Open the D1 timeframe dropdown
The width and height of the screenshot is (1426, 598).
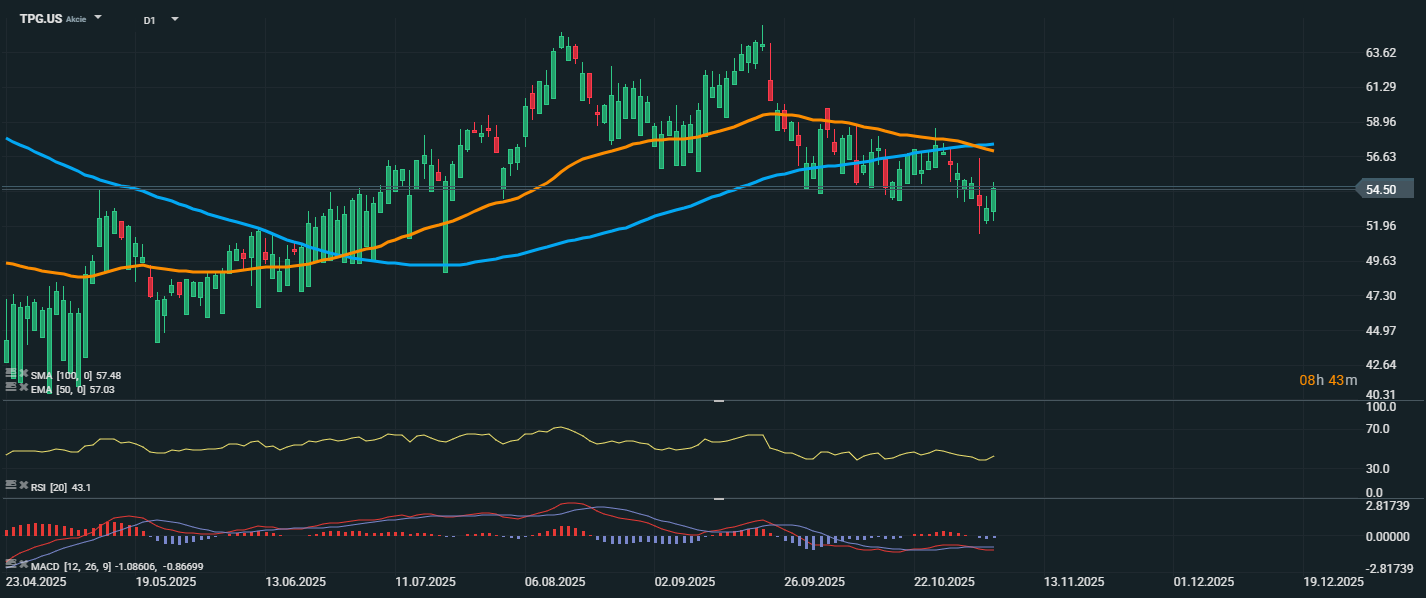[x=175, y=19]
